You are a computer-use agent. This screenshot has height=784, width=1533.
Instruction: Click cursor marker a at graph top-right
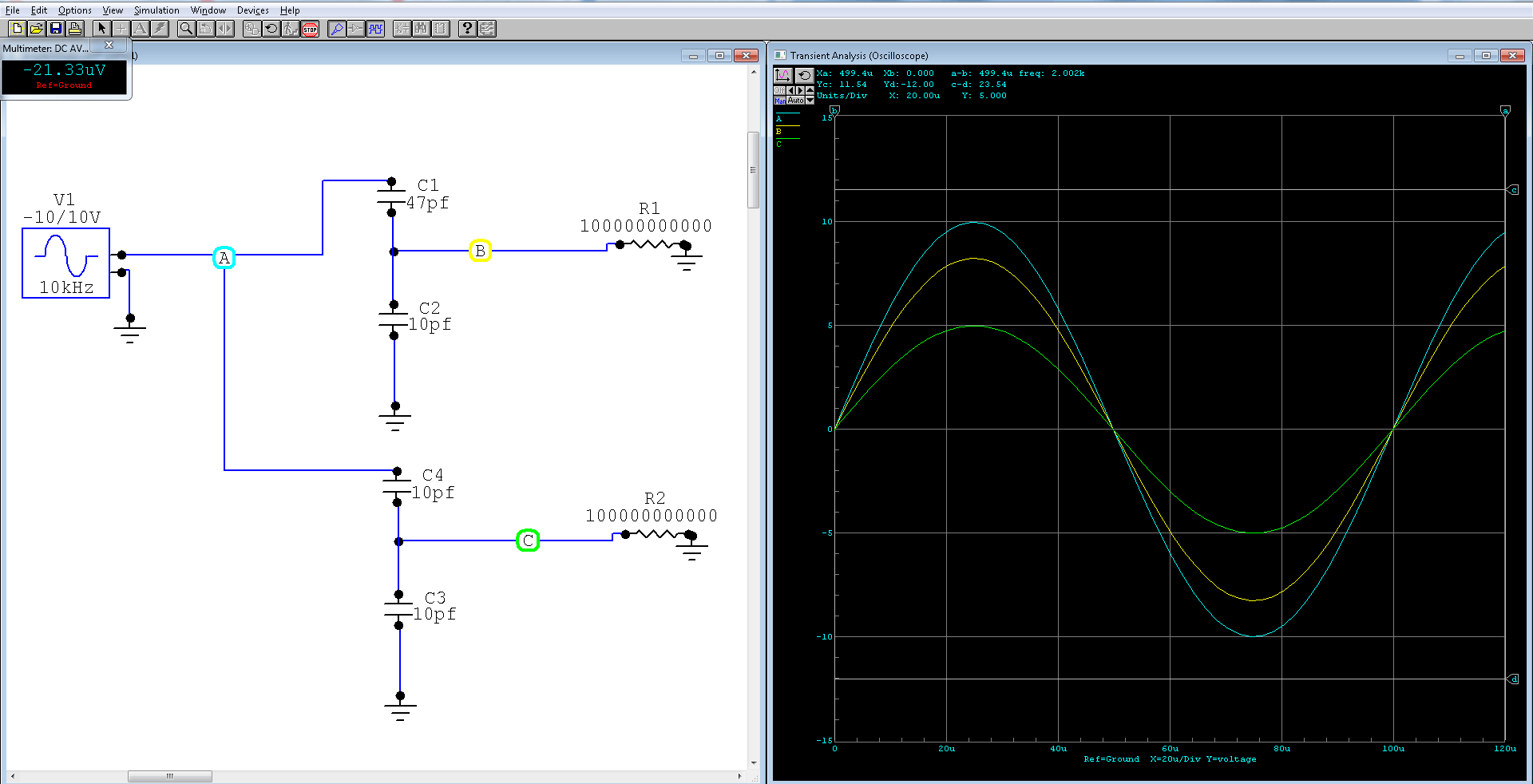click(1505, 110)
